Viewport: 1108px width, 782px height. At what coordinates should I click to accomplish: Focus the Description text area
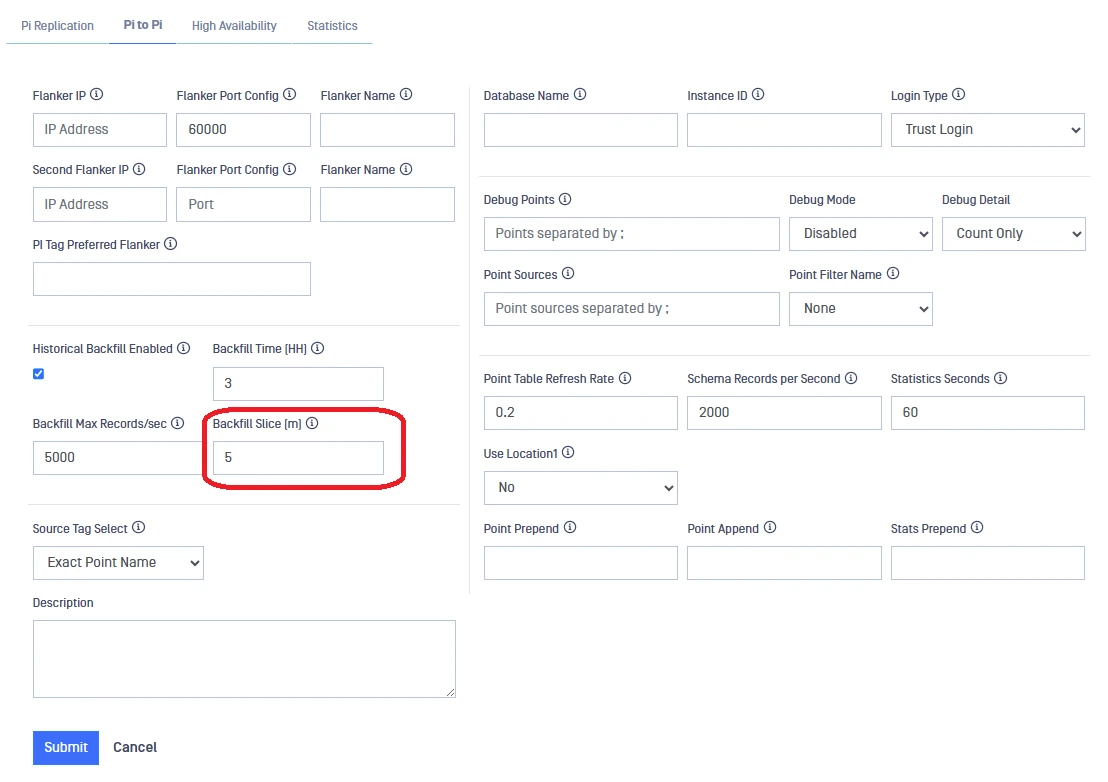coord(244,658)
